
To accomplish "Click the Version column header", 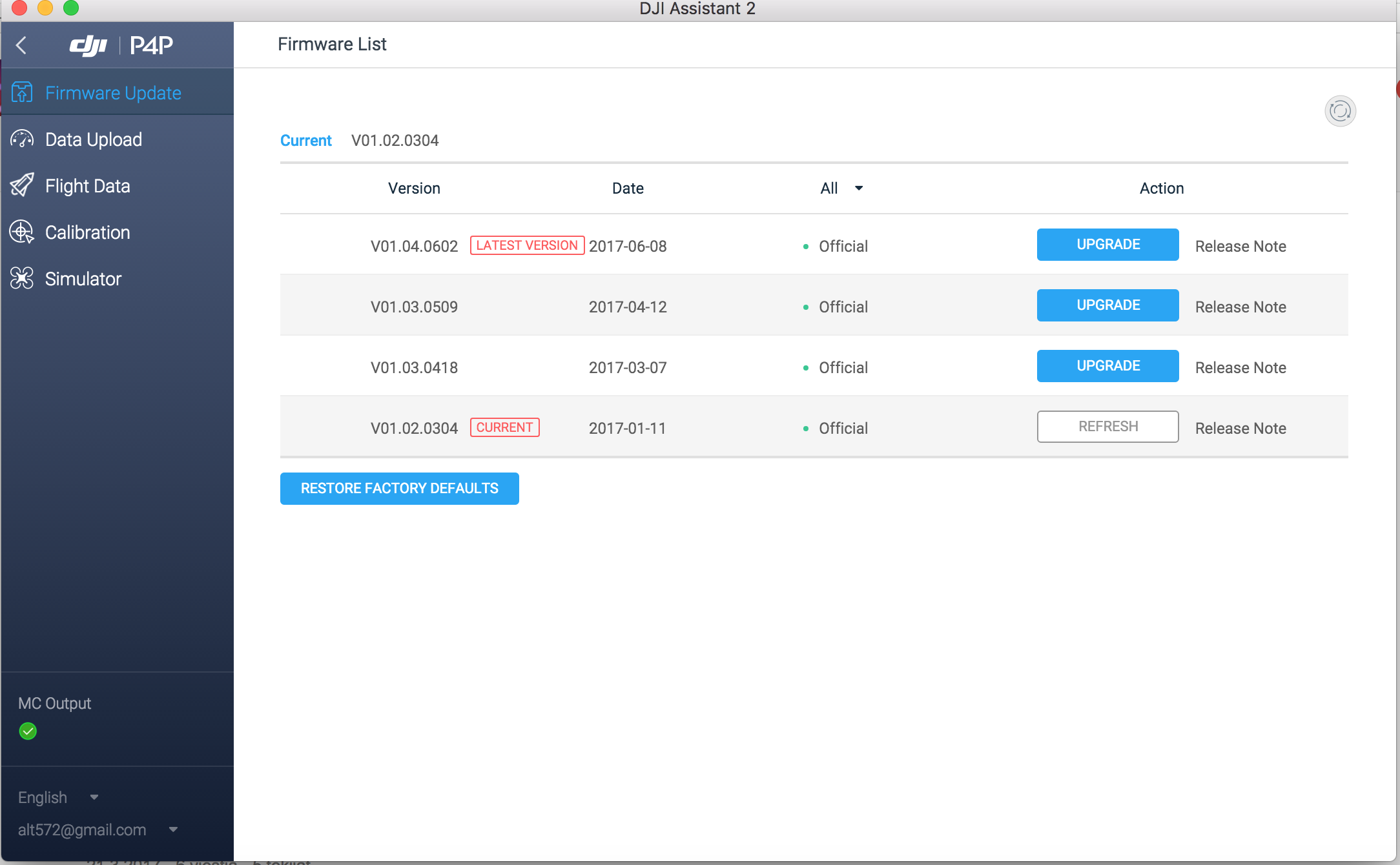I will [414, 188].
